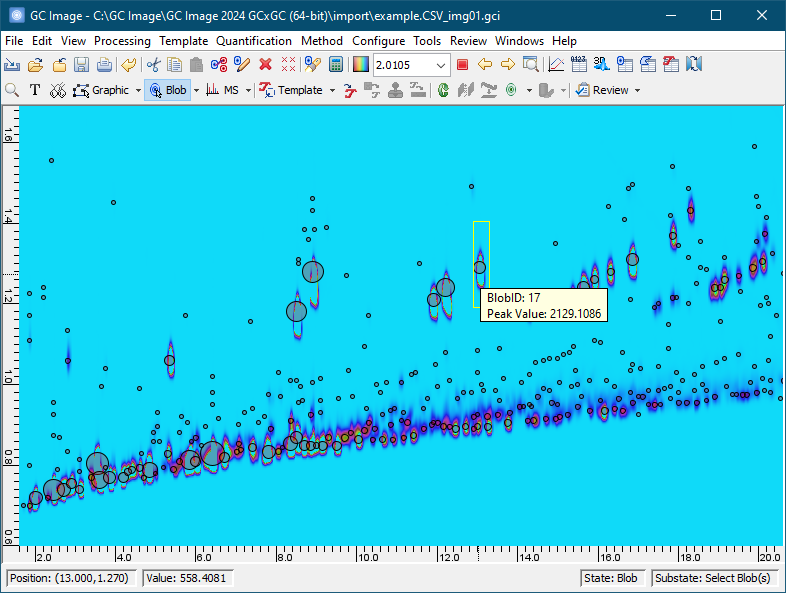Screen dimensions: 786x593
Task: Click the Save disk icon
Action: pos(81,65)
